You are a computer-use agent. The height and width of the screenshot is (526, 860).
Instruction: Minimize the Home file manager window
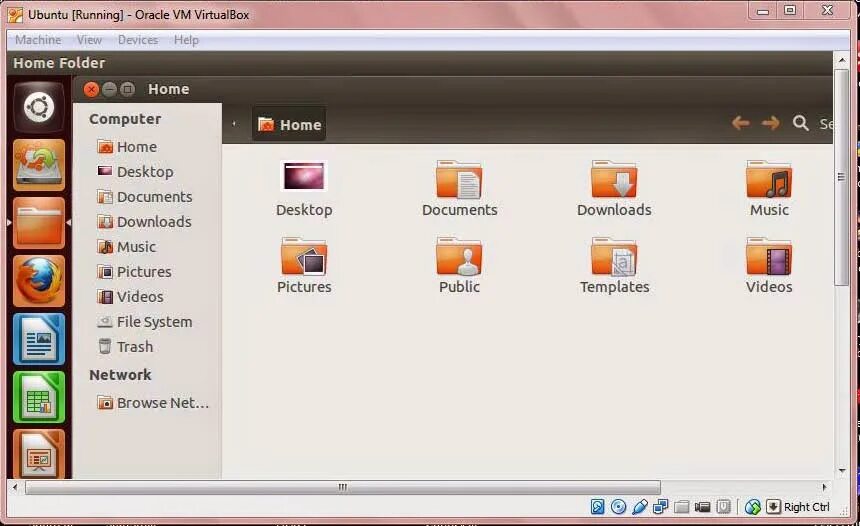pyautogui.click(x=110, y=89)
